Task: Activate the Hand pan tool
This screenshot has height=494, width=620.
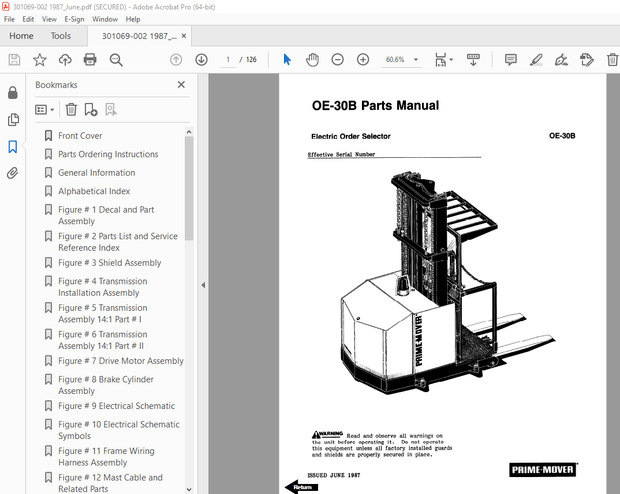Action: (x=312, y=60)
